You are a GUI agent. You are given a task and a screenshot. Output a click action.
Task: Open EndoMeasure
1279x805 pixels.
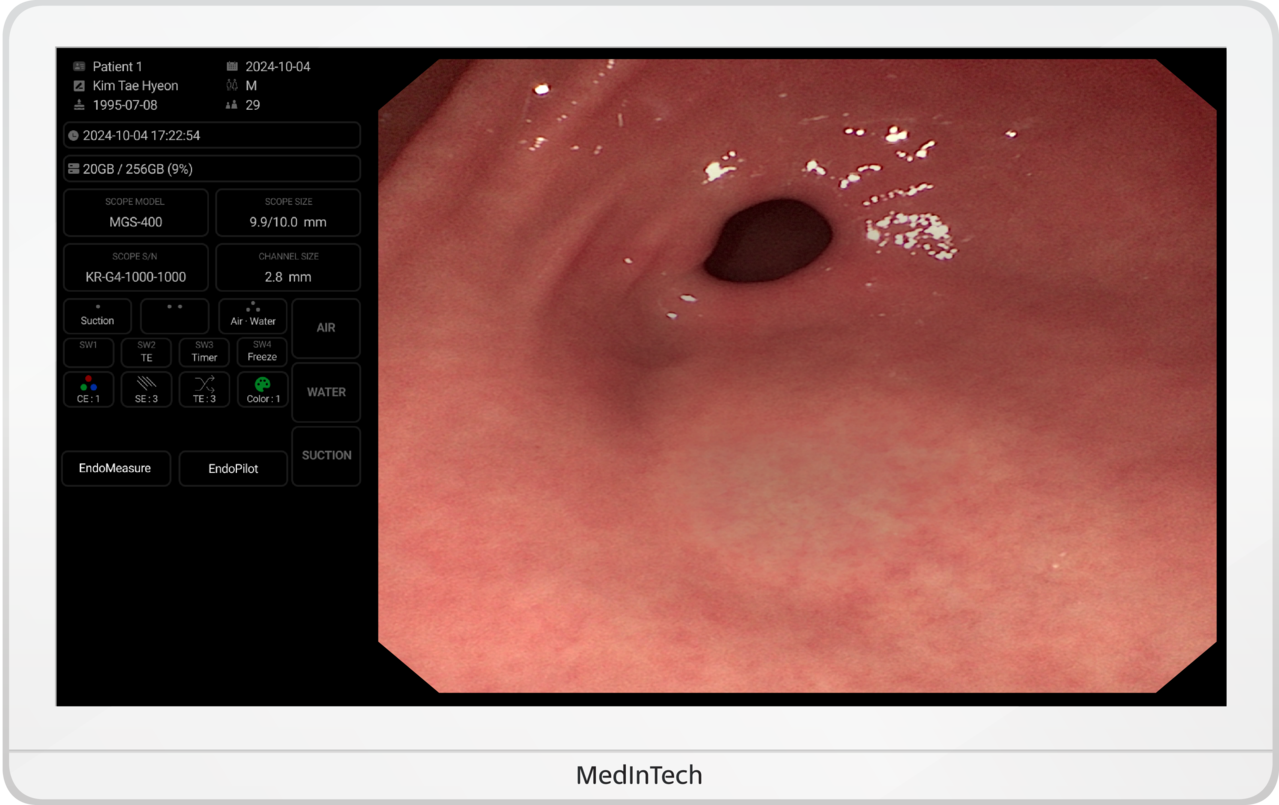(x=116, y=468)
